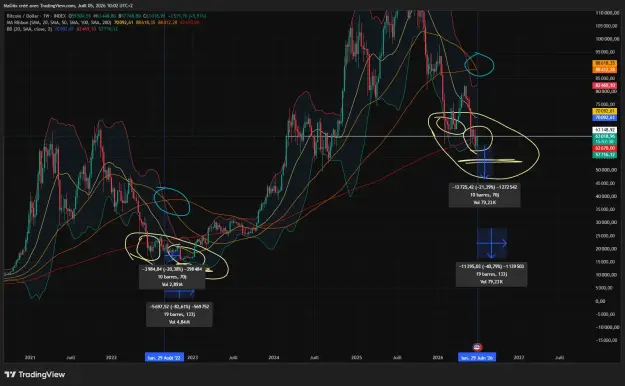Click the TradingView logo at bottom left
625x386 pixels.
pyautogui.click(x=35, y=374)
